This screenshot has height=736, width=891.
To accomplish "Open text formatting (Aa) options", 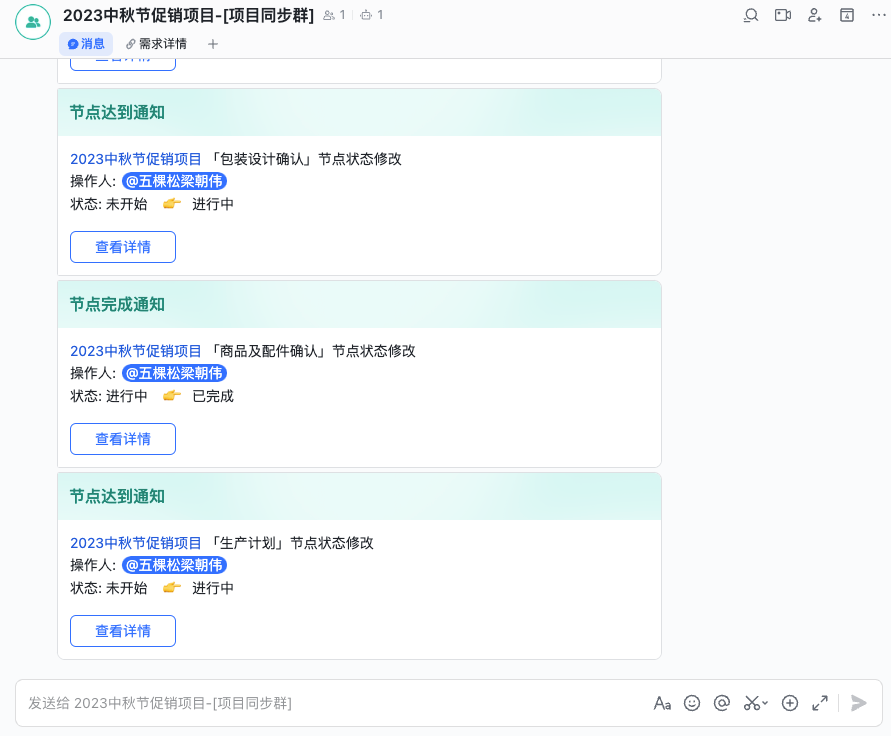I will (x=662, y=703).
